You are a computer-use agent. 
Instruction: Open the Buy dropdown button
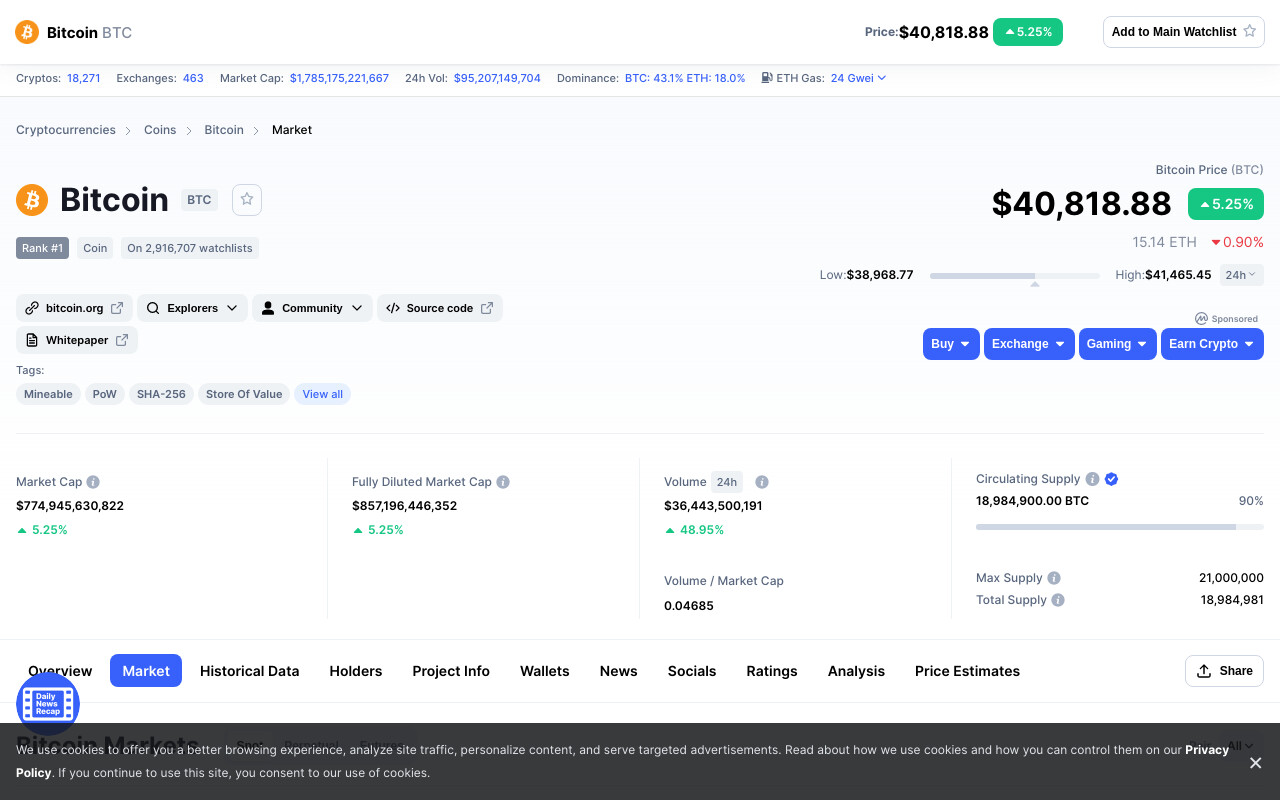tap(951, 344)
